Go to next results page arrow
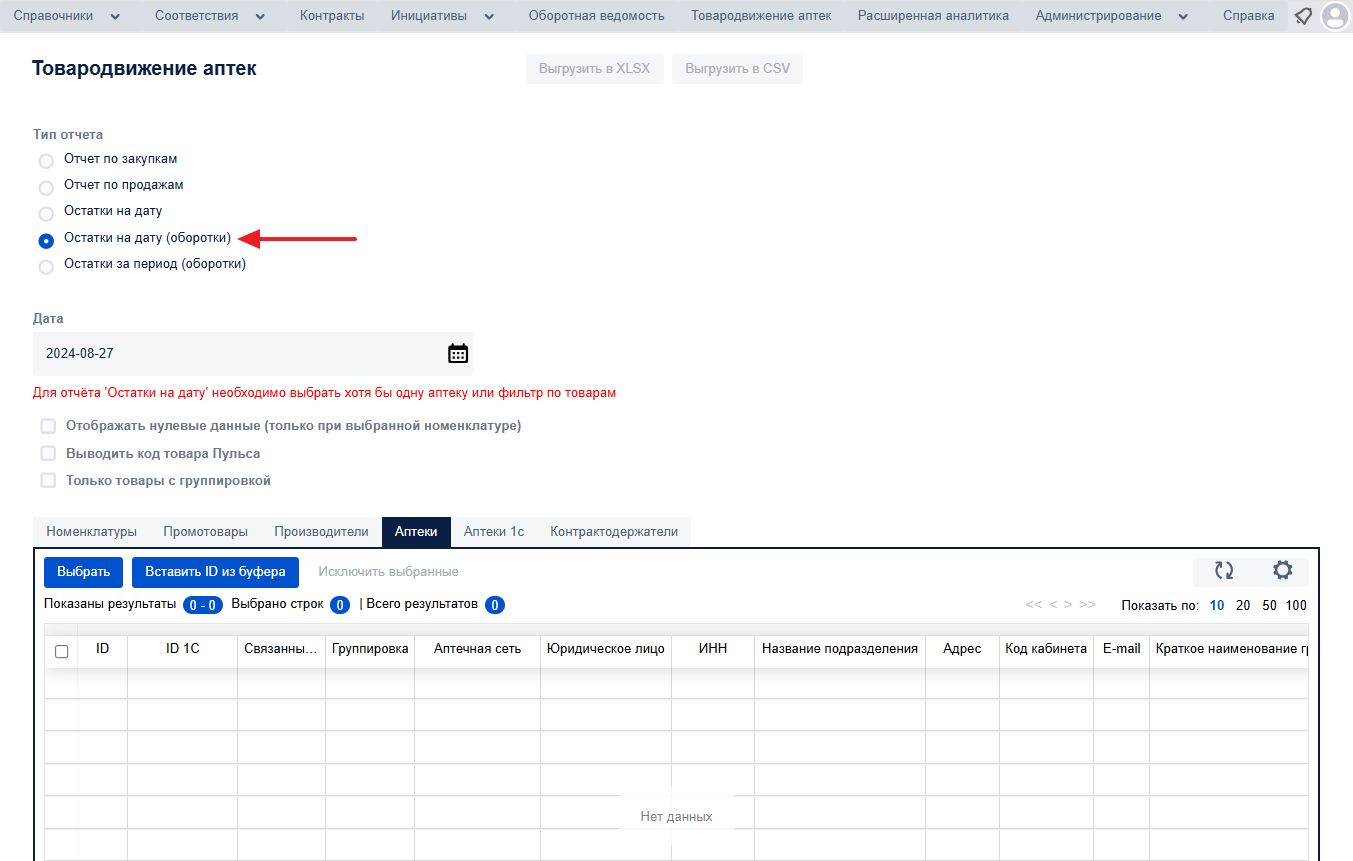 (1068, 605)
